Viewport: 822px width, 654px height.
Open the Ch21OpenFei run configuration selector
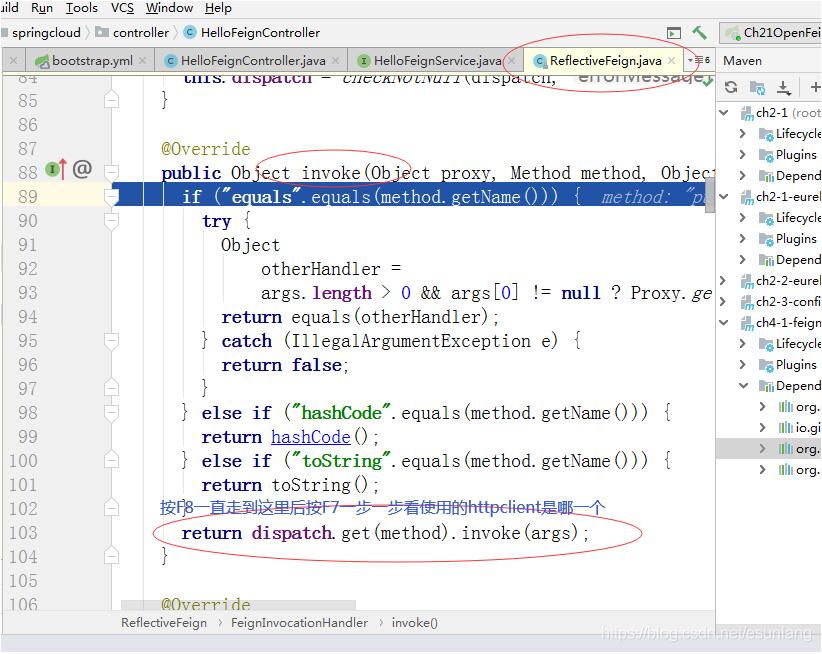771,33
